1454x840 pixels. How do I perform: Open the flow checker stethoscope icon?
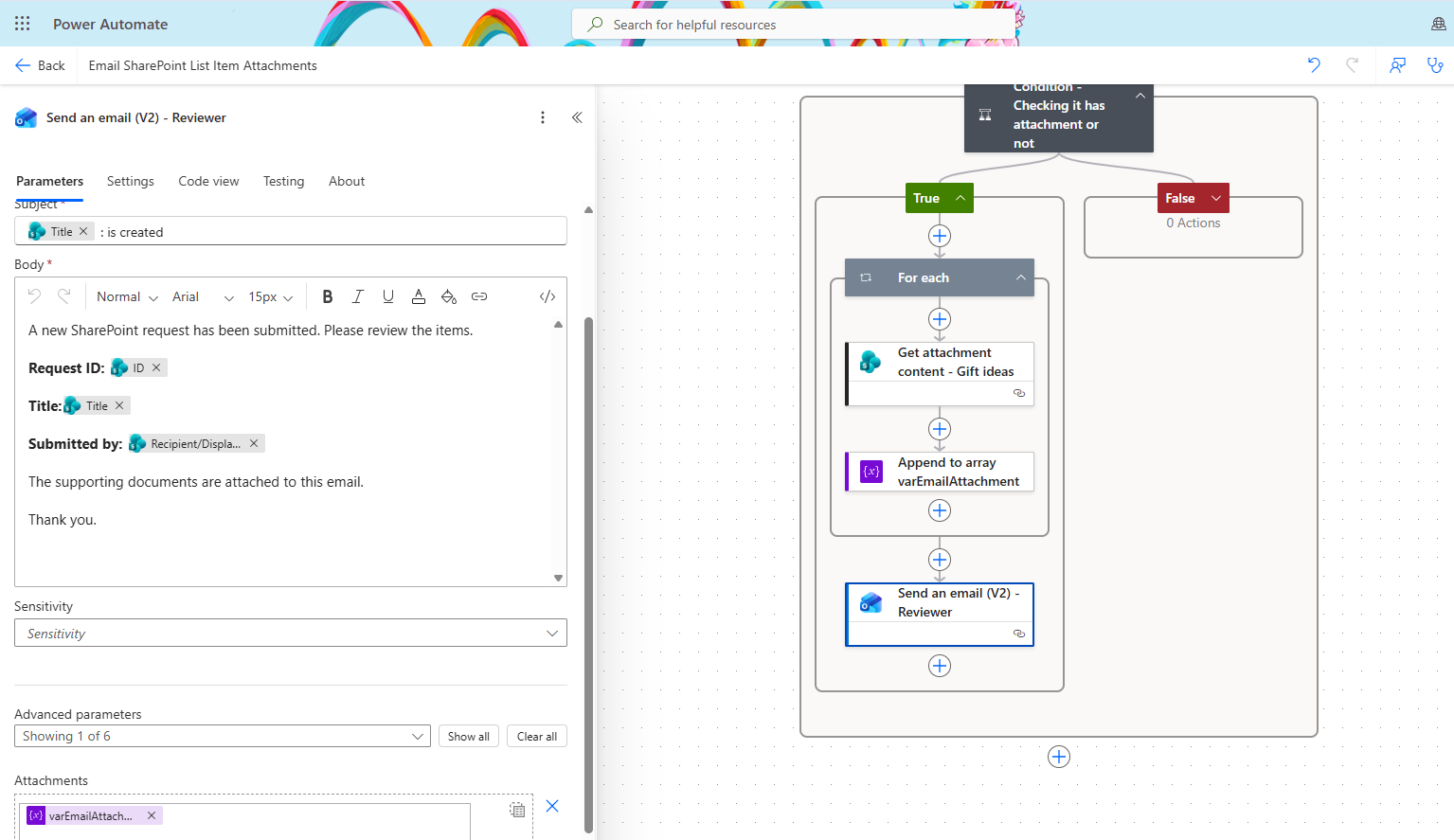pyautogui.click(x=1435, y=65)
